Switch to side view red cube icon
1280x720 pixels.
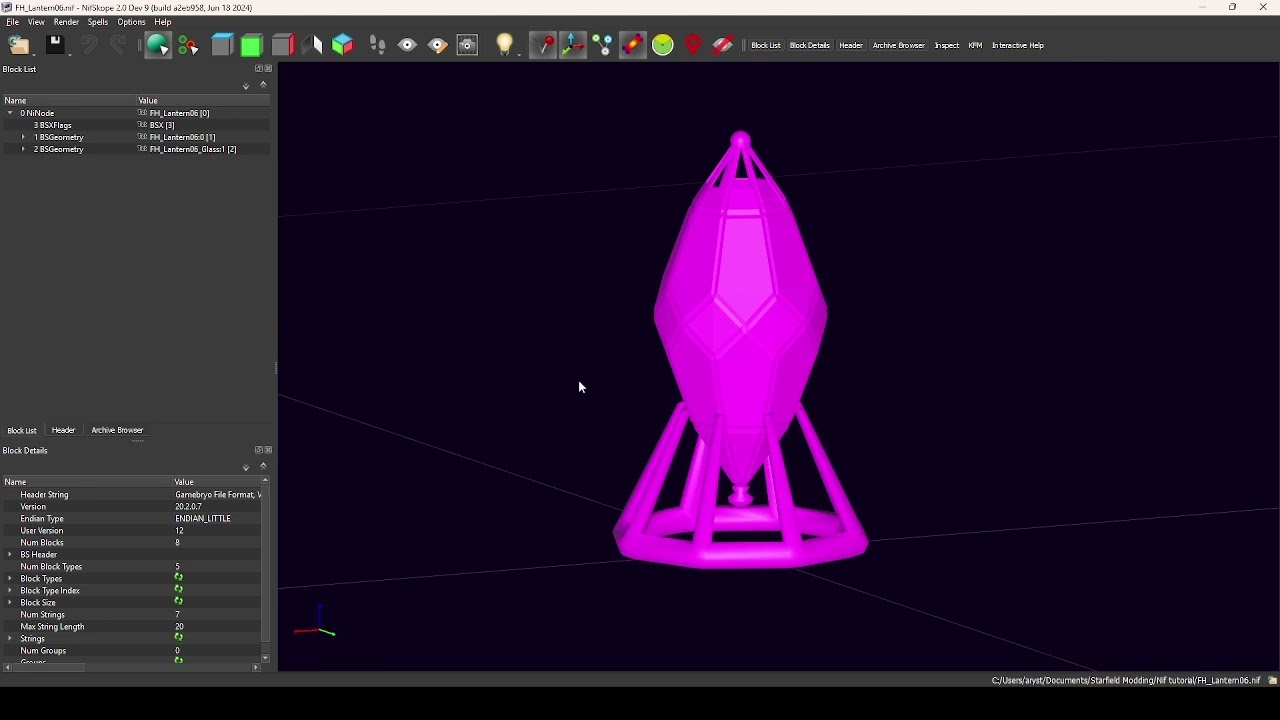click(x=284, y=45)
